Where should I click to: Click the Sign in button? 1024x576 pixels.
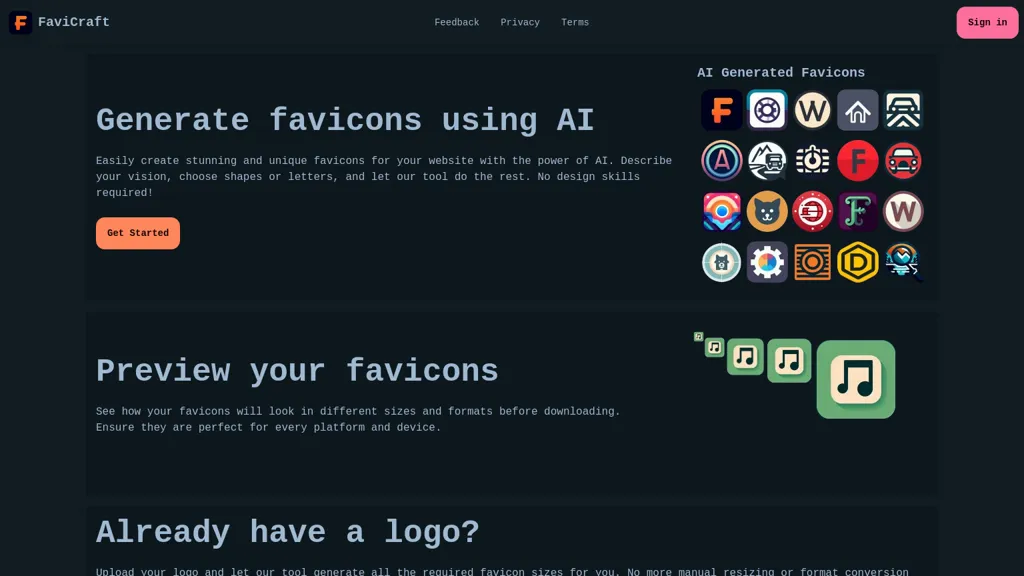pos(987,22)
